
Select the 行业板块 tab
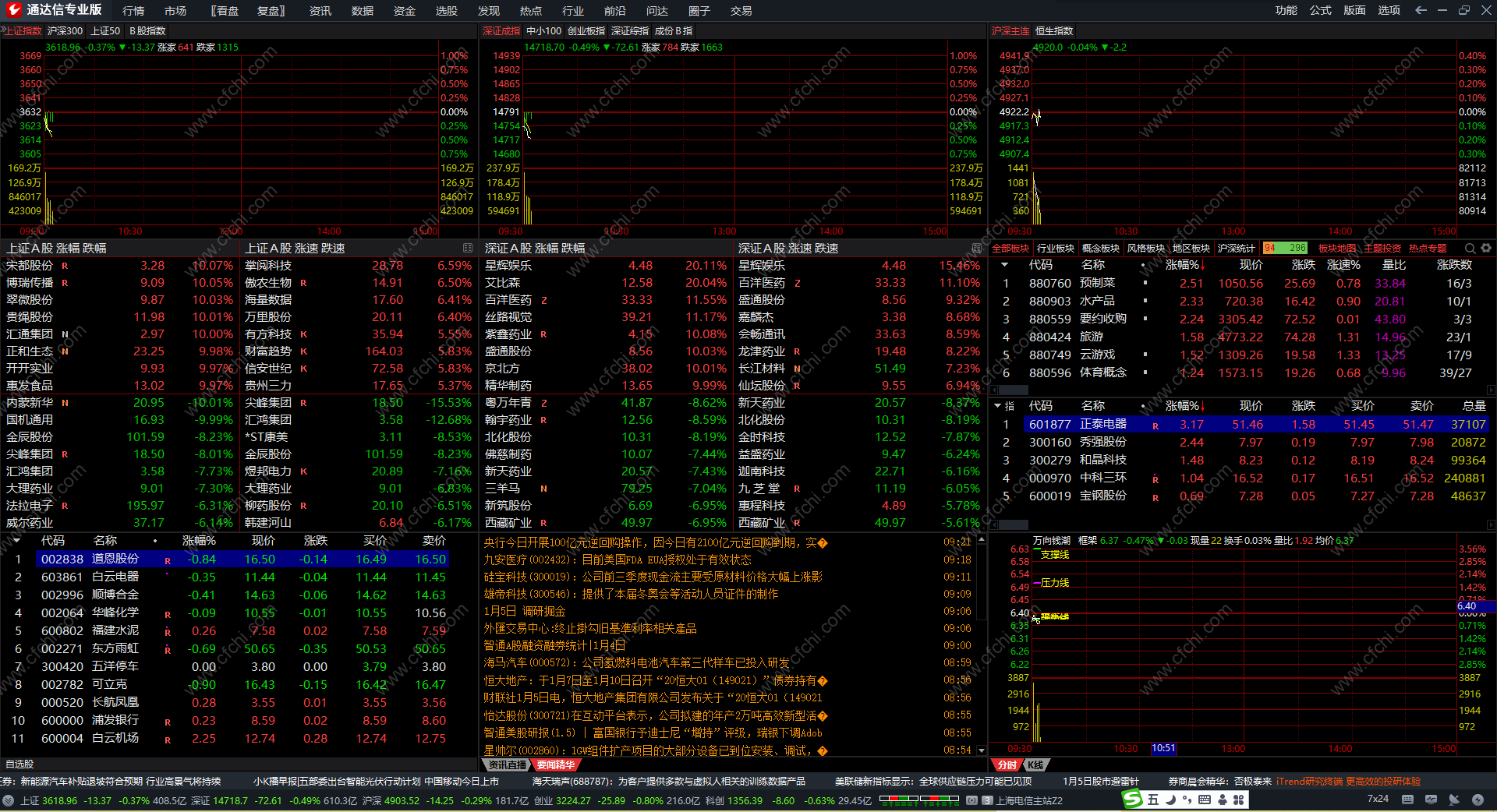[x=1056, y=249]
